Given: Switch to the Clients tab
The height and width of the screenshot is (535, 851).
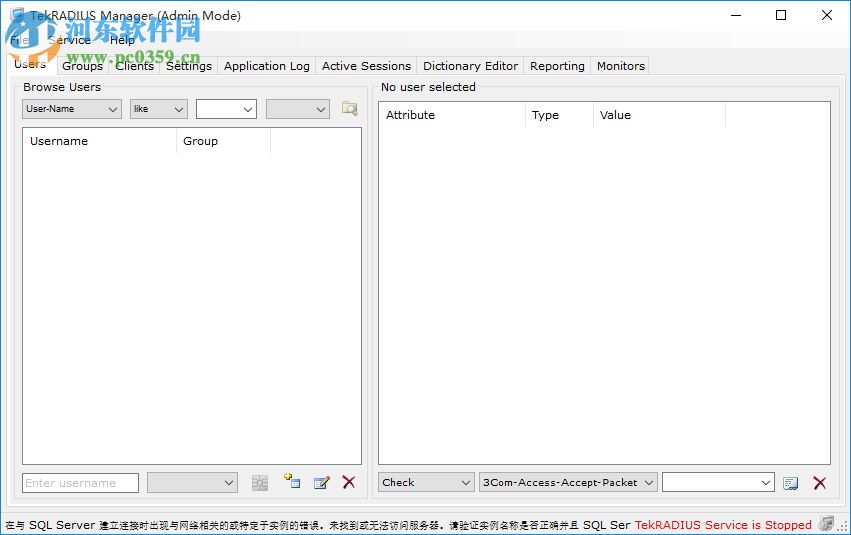Looking at the screenshot, I should pyautogui.click(x=135, y=66).
